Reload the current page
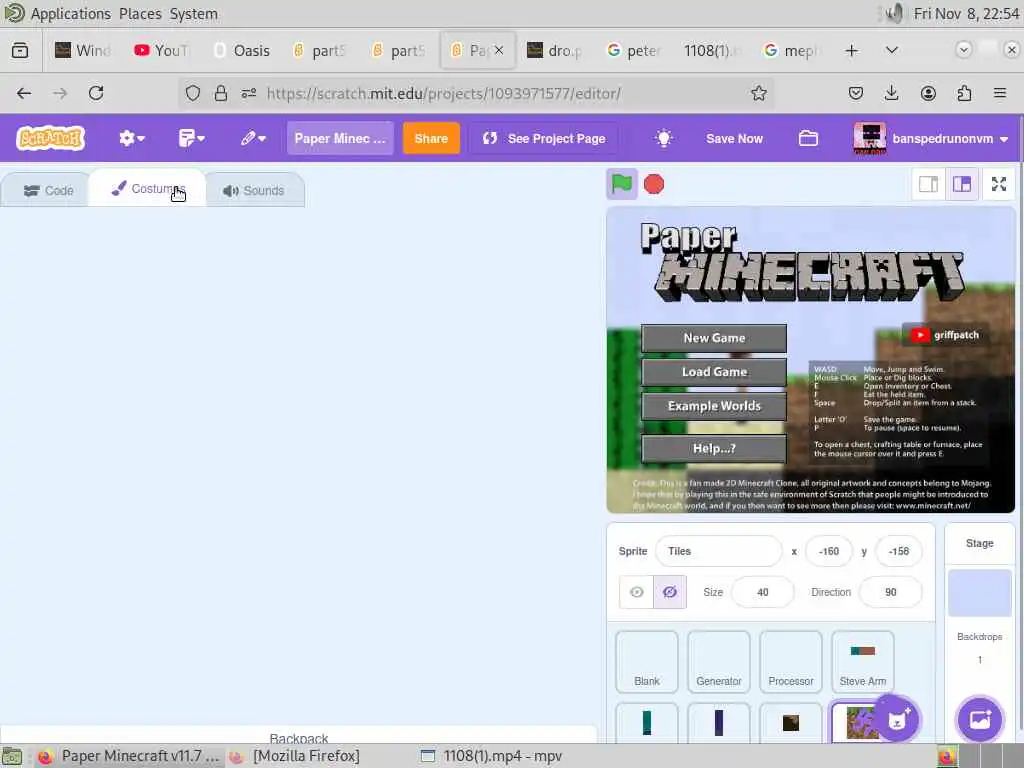 coord(96,93)
